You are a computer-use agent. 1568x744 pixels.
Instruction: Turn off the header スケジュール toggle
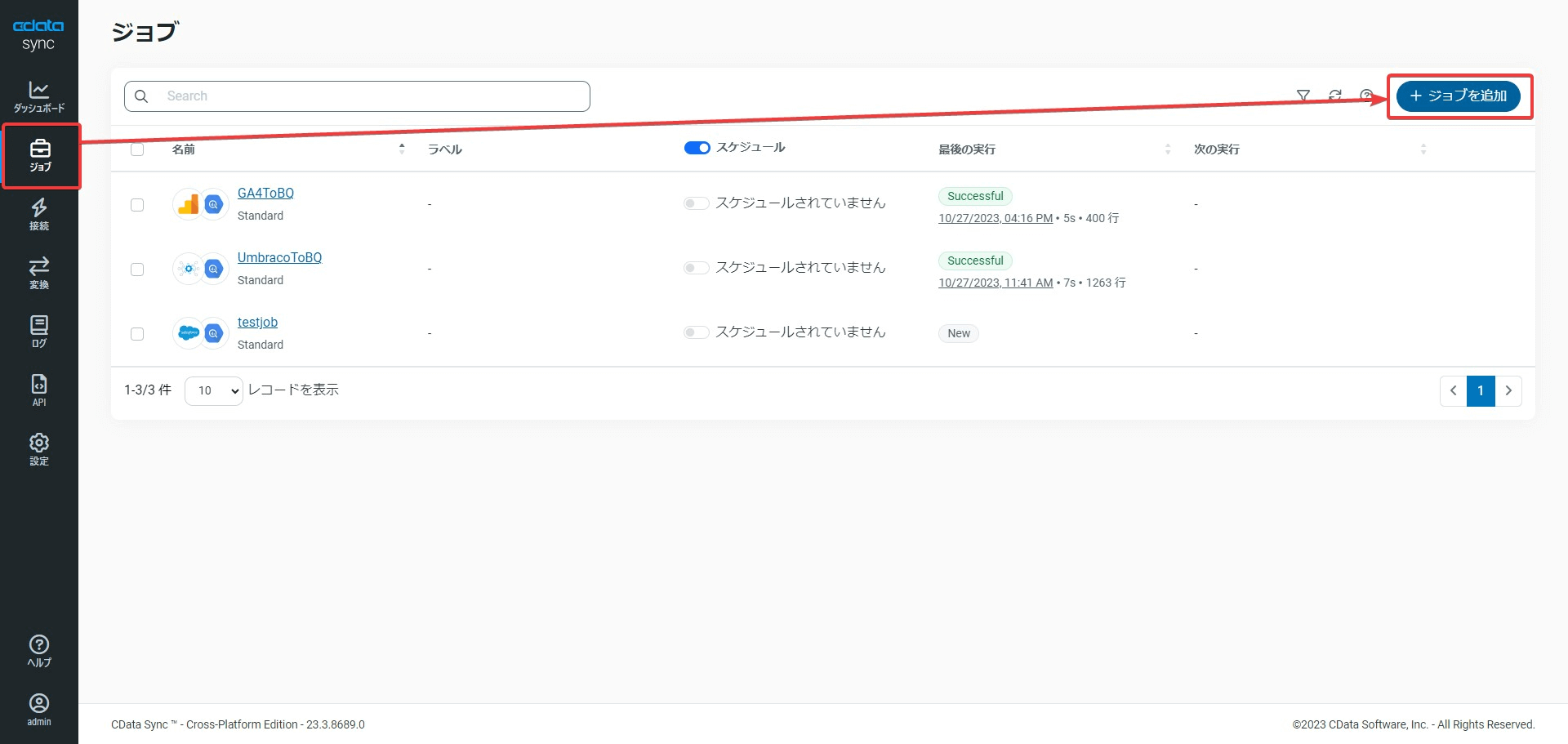(697, 148)
